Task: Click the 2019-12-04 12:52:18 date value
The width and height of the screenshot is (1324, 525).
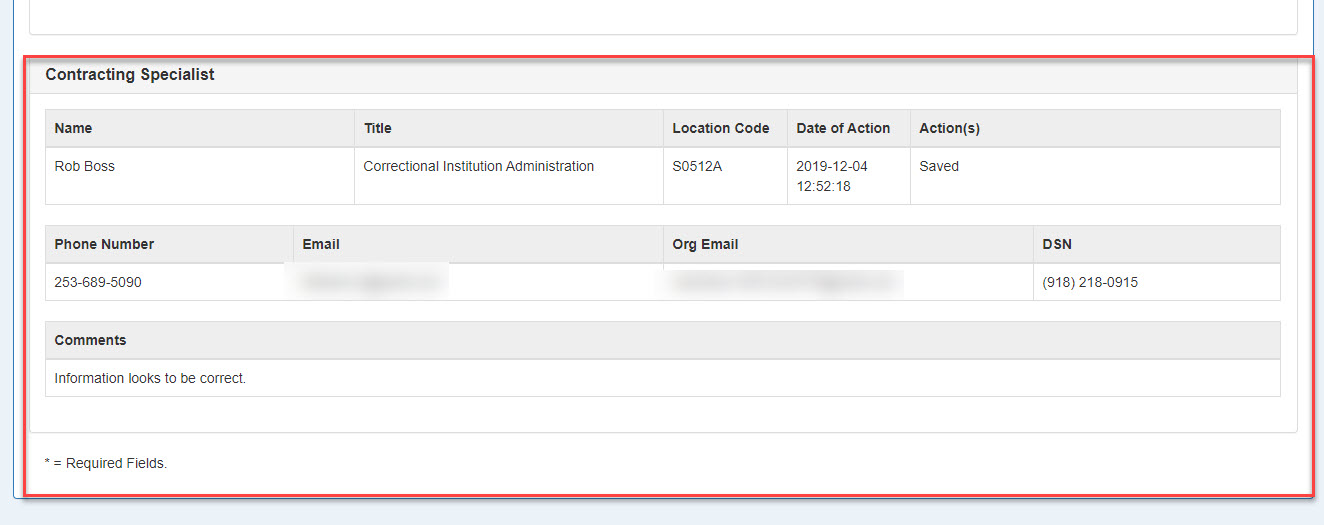Action: click(832, 176)
